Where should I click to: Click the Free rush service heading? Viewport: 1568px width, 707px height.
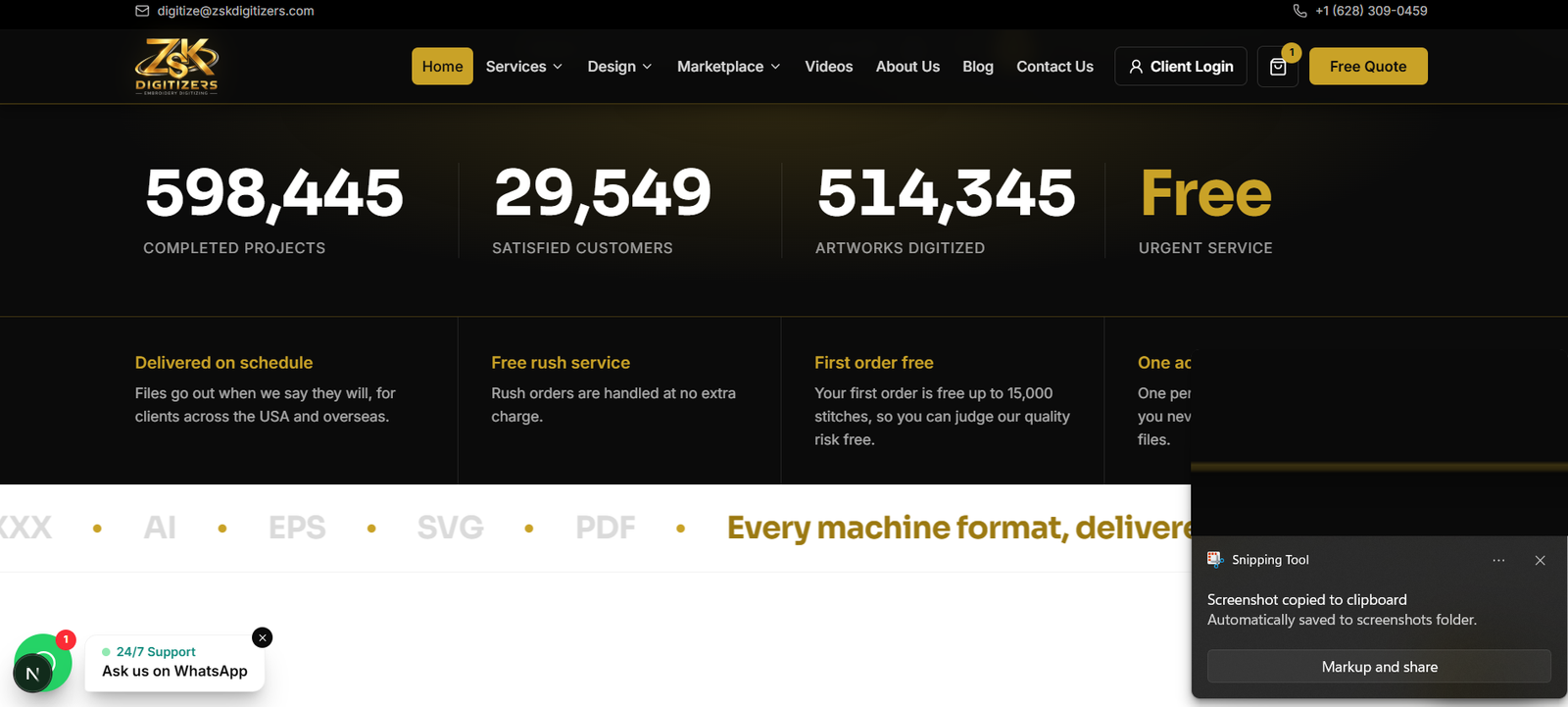click(561, 363)
